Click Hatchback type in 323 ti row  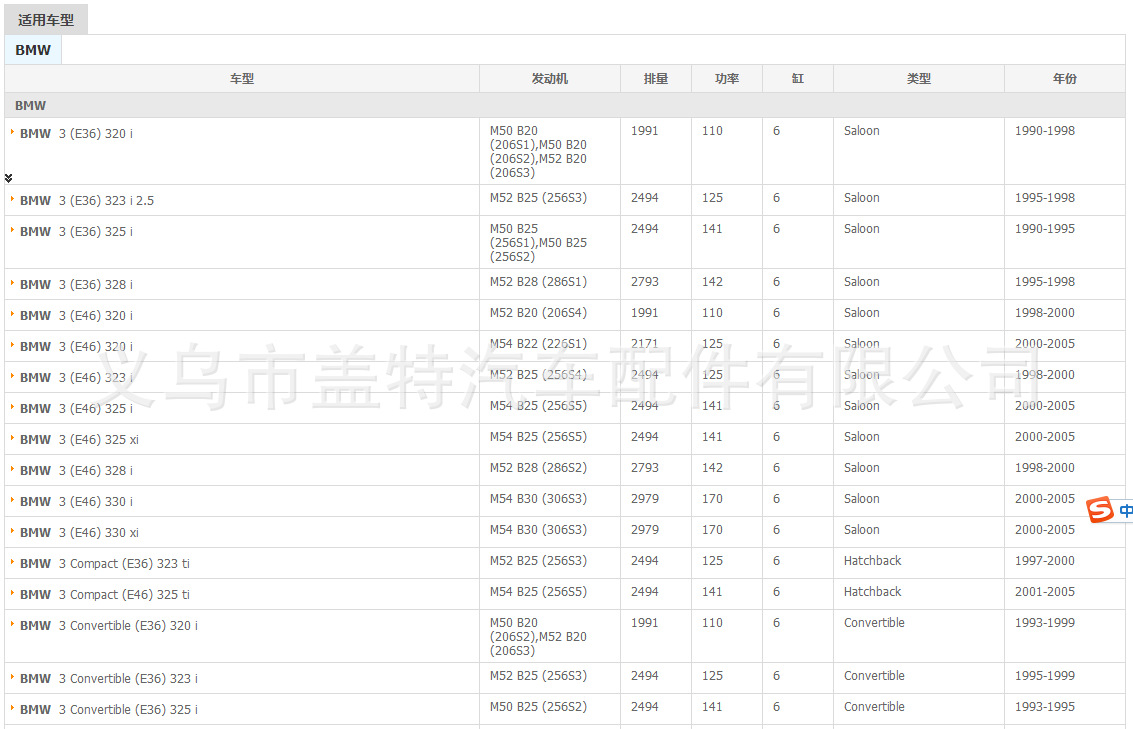tap(873, 561)
